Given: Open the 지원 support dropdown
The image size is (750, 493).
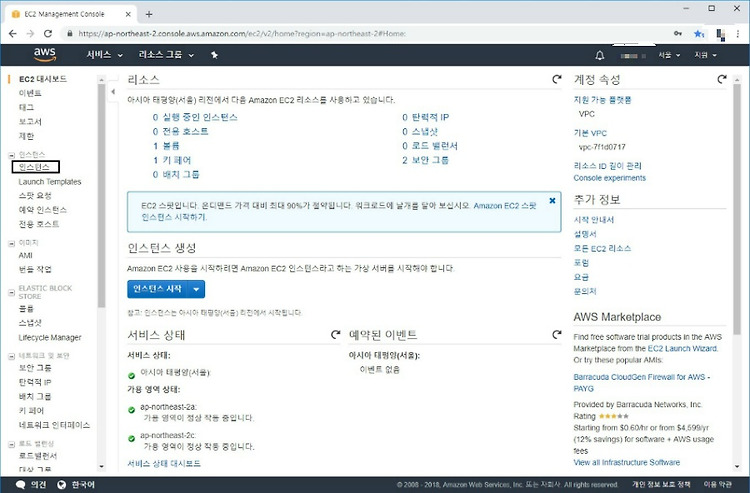Looking at the screenshot, I should click(706, 55).
